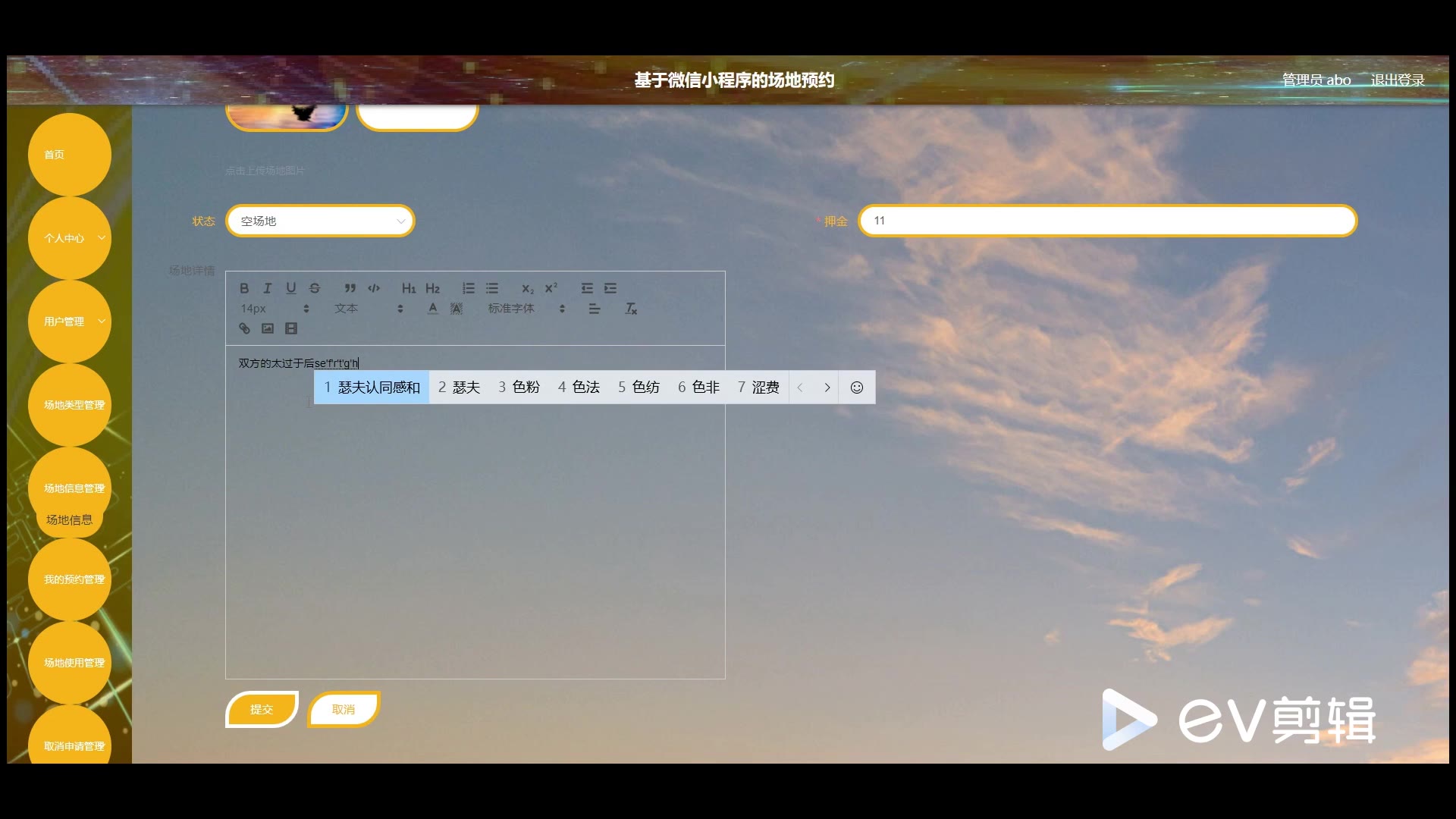
Task: Insert an image in the editor
Action: 268,328
